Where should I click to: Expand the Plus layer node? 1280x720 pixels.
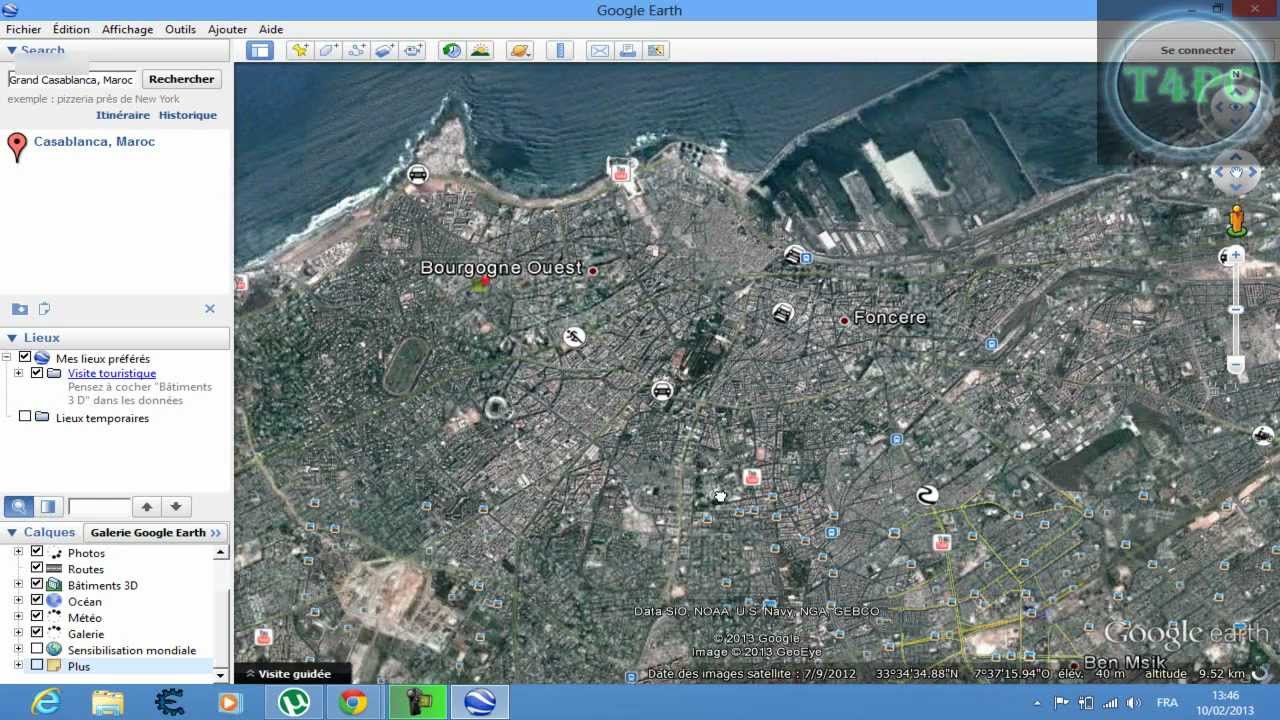18,665
